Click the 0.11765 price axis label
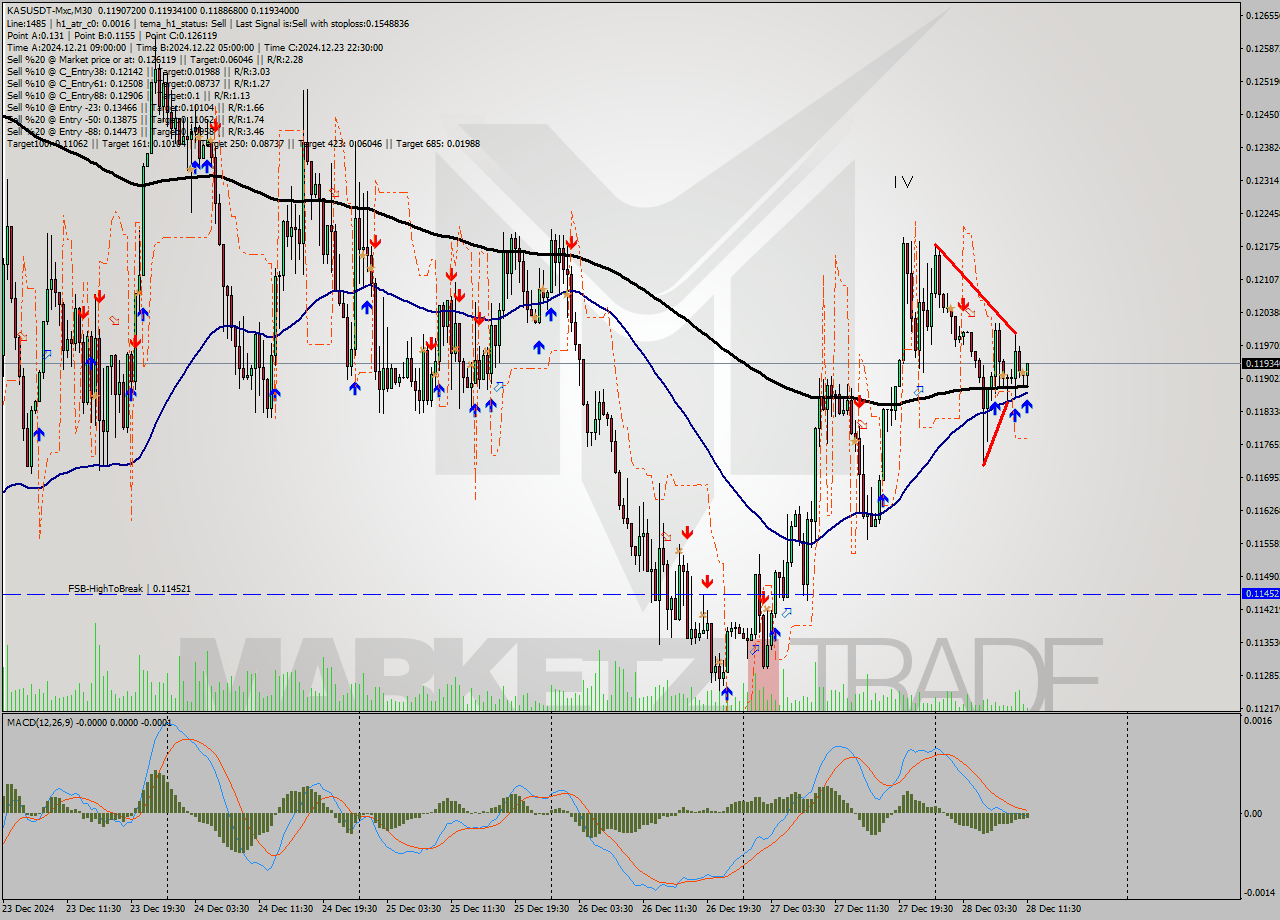 tap(1261, 444)
